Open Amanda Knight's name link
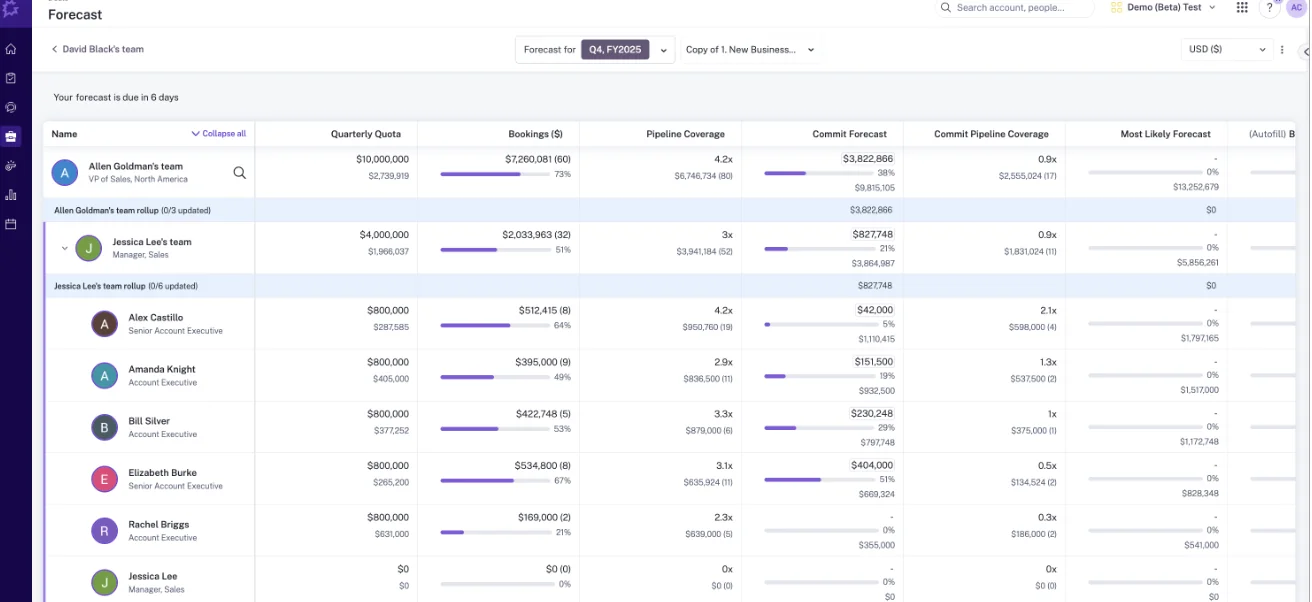The image size is (1312, 602). pos(162,370)
